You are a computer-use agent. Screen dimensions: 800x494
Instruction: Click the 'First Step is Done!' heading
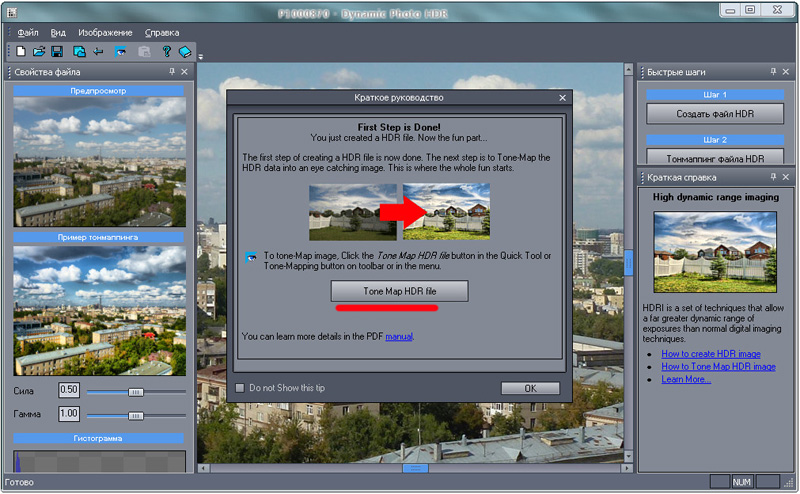pos(399,127)
